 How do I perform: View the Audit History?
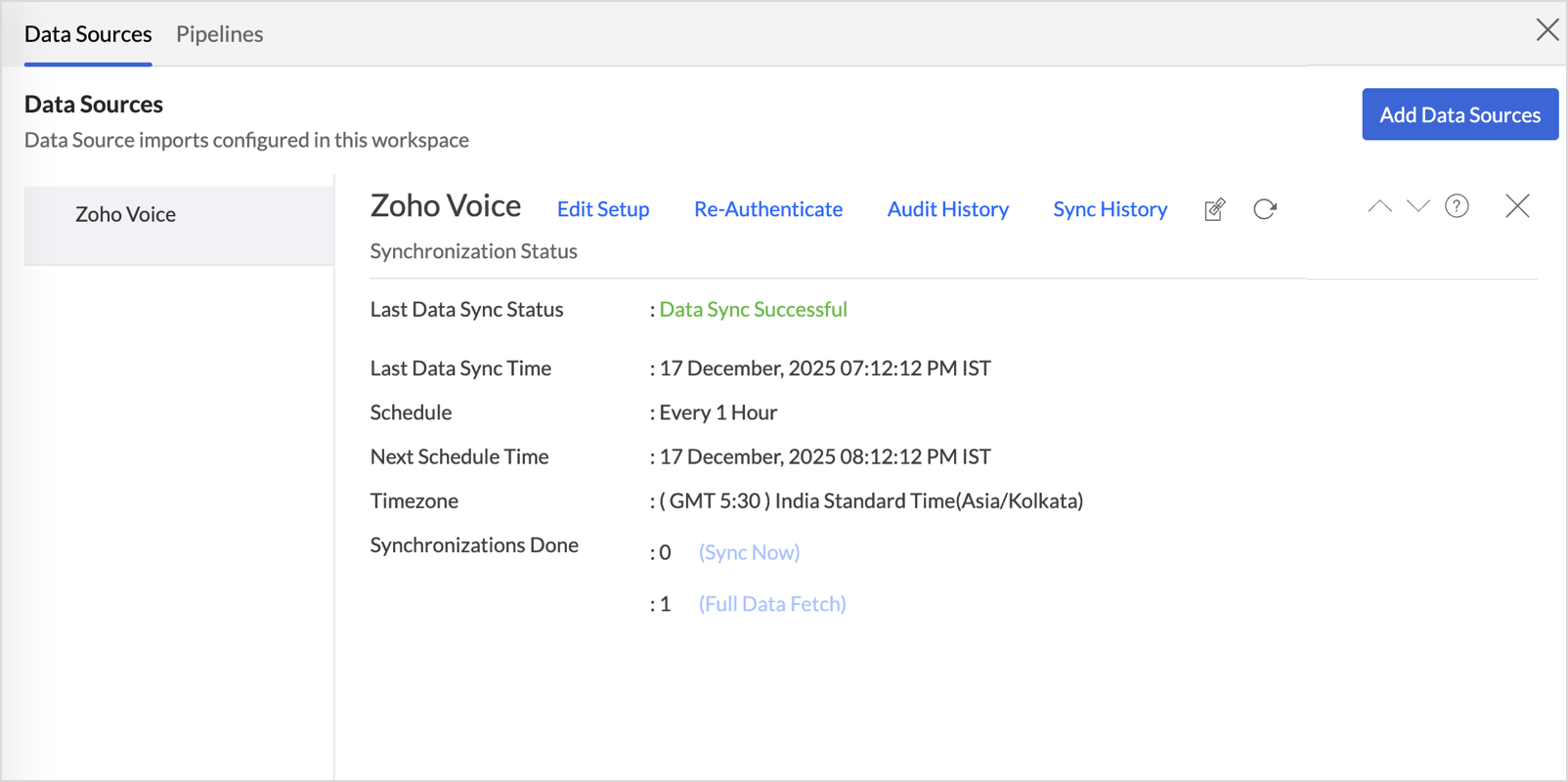click(947, 209)
